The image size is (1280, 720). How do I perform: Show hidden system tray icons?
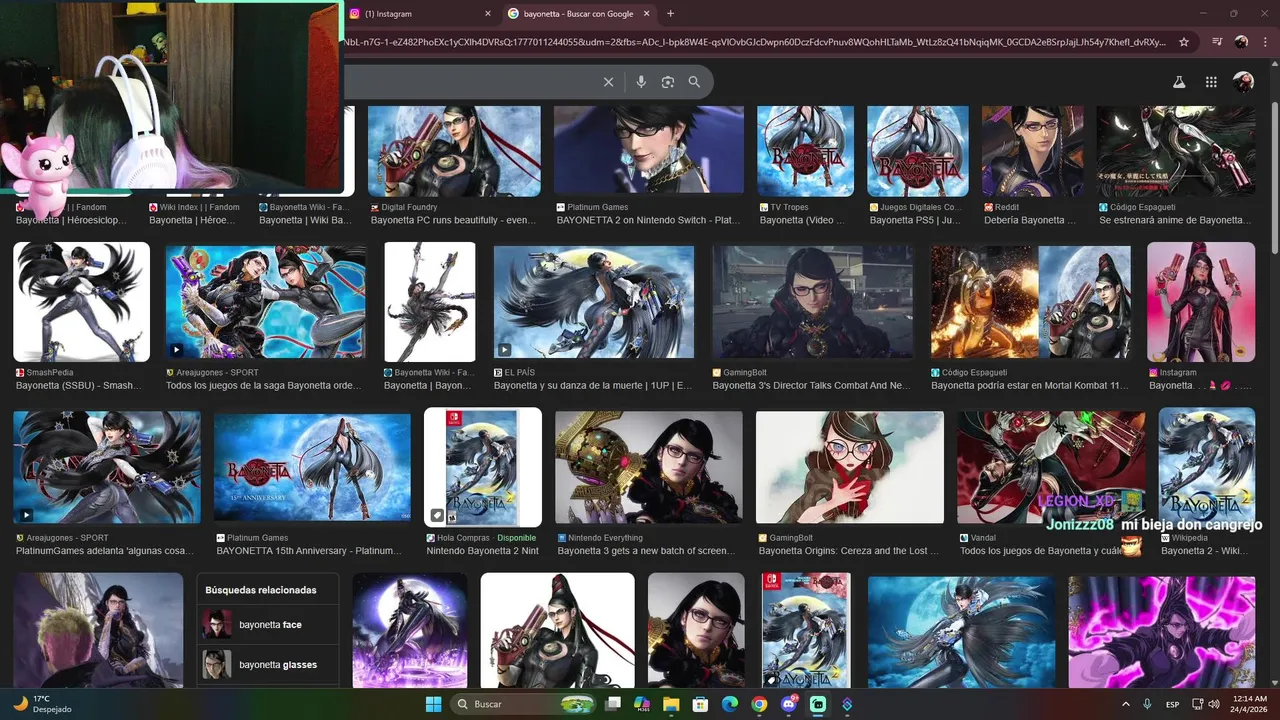click(1125, 704)
